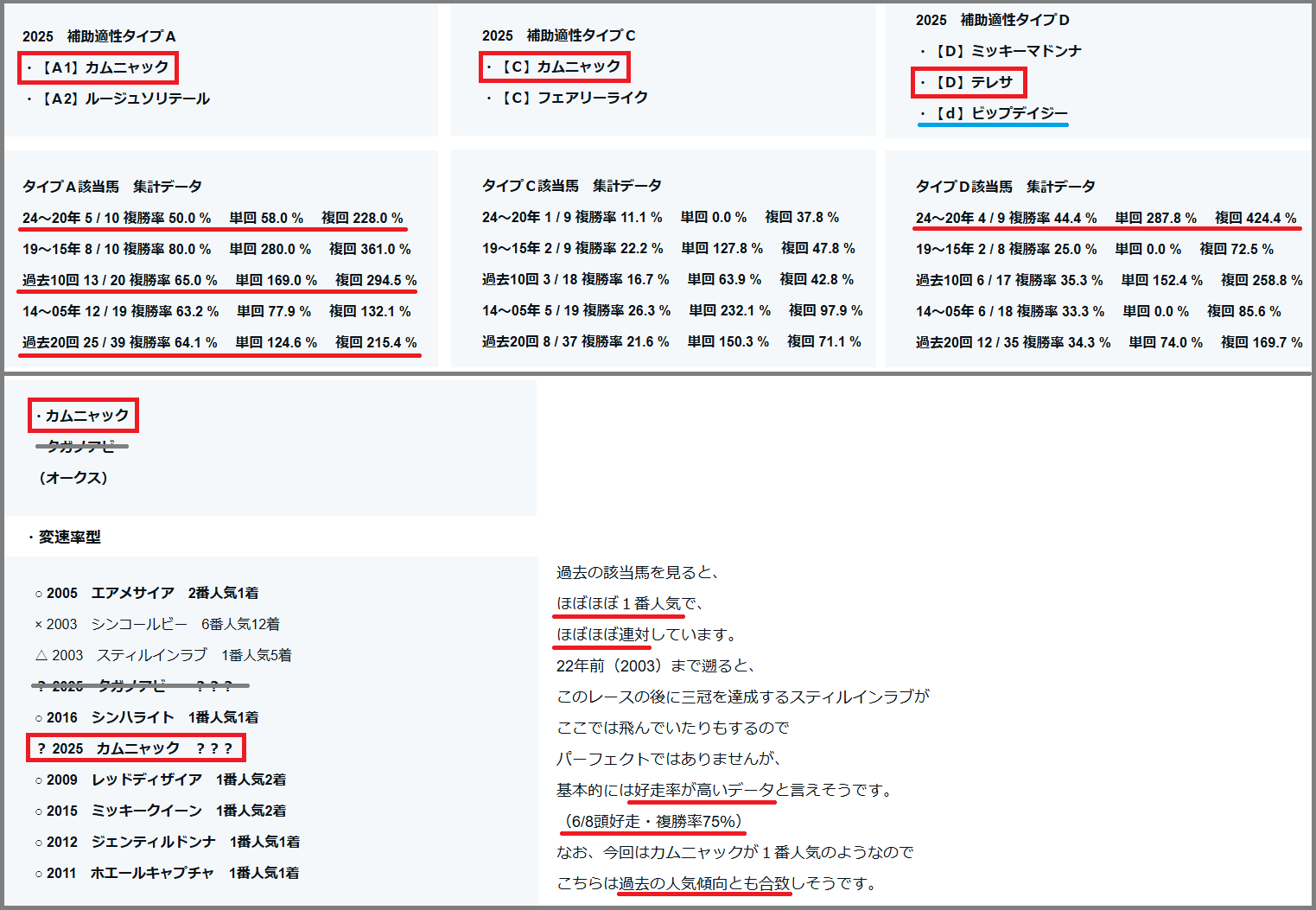The image size is (1316, 910).
Task: Select the 2016 シンハライト list entry
Action: pos(147,717)
